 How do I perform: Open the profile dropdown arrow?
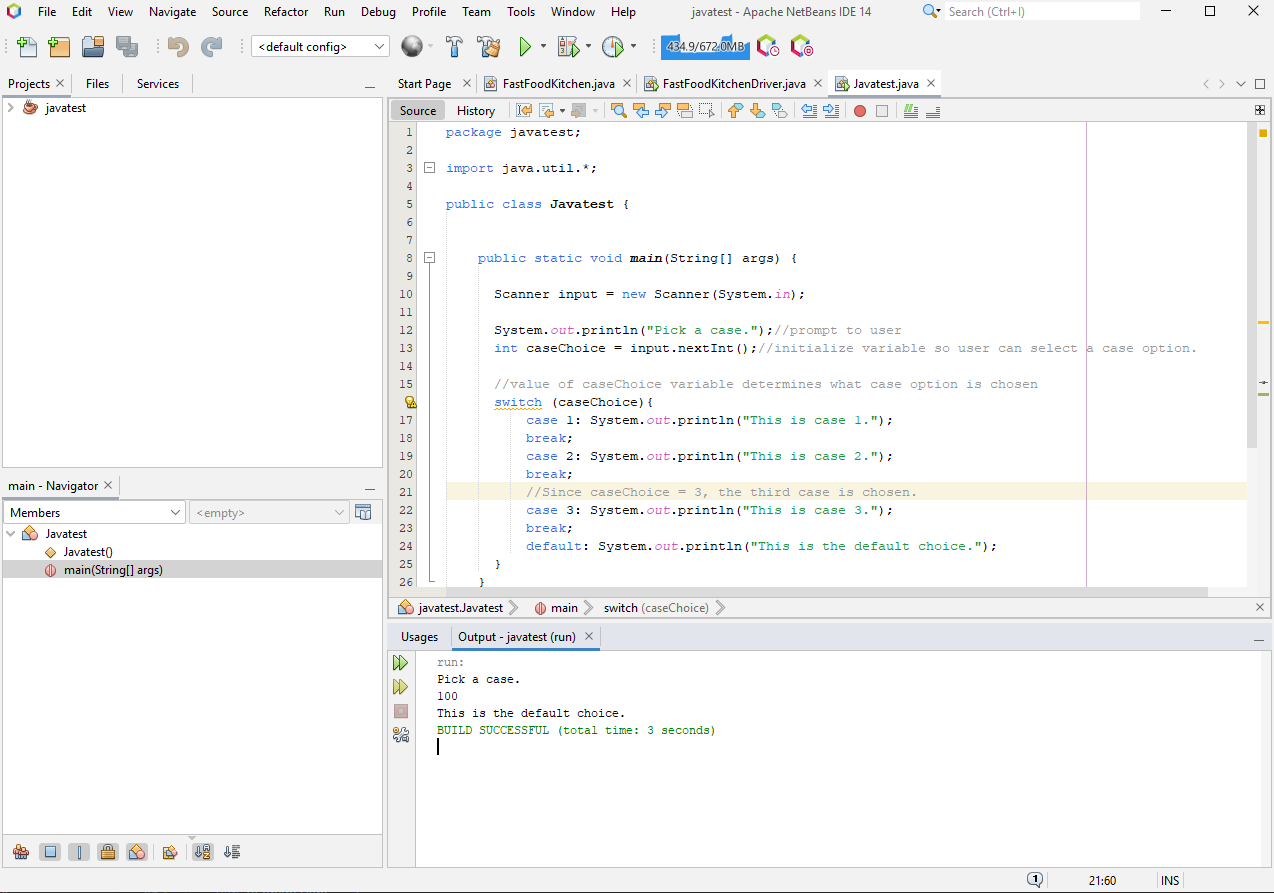tap(633, 46)
